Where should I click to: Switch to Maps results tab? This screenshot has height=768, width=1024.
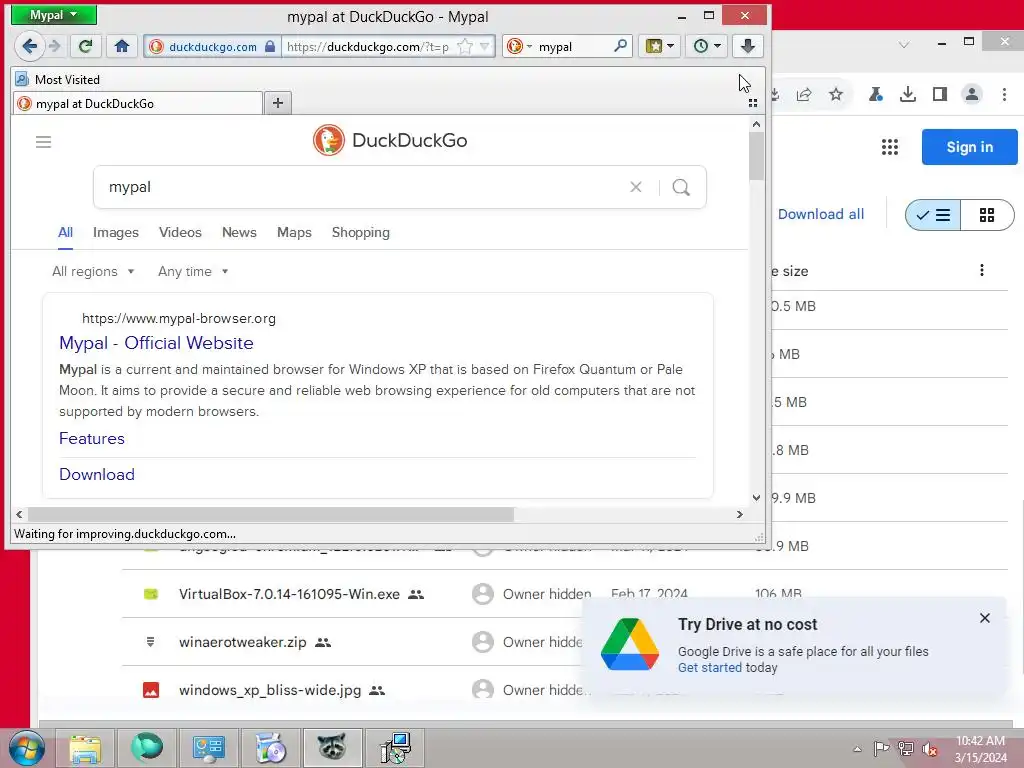[294, 232]
